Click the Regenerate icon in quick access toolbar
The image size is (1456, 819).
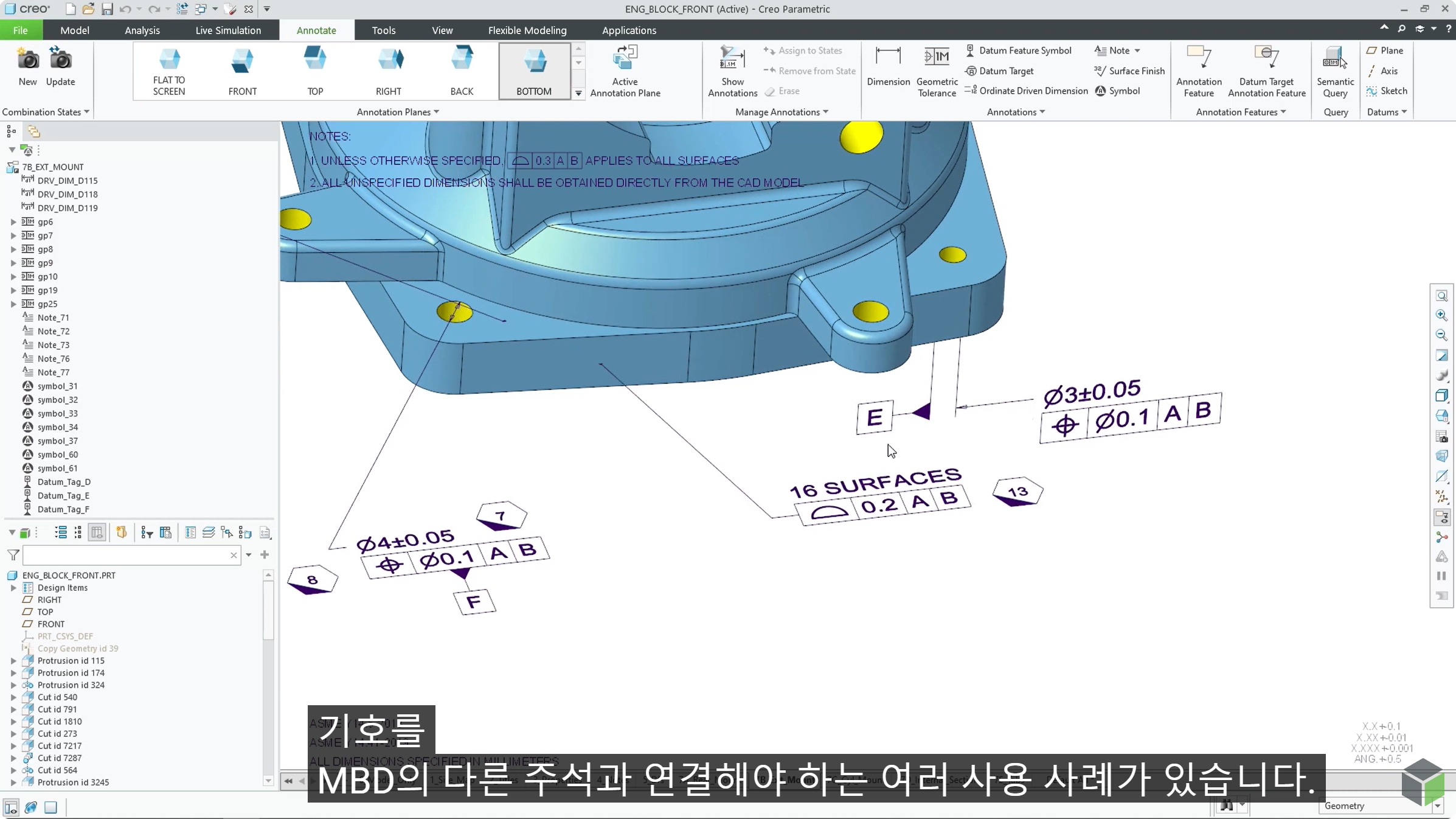182,9
